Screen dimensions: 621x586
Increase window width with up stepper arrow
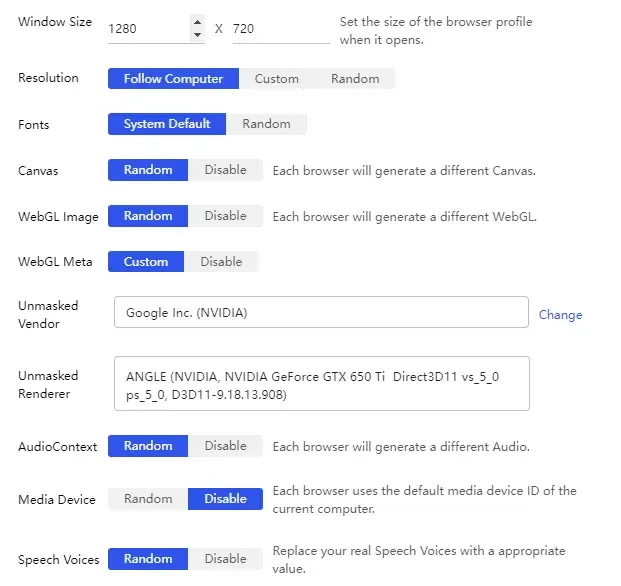pyautogui.click(x=197, y=21)
